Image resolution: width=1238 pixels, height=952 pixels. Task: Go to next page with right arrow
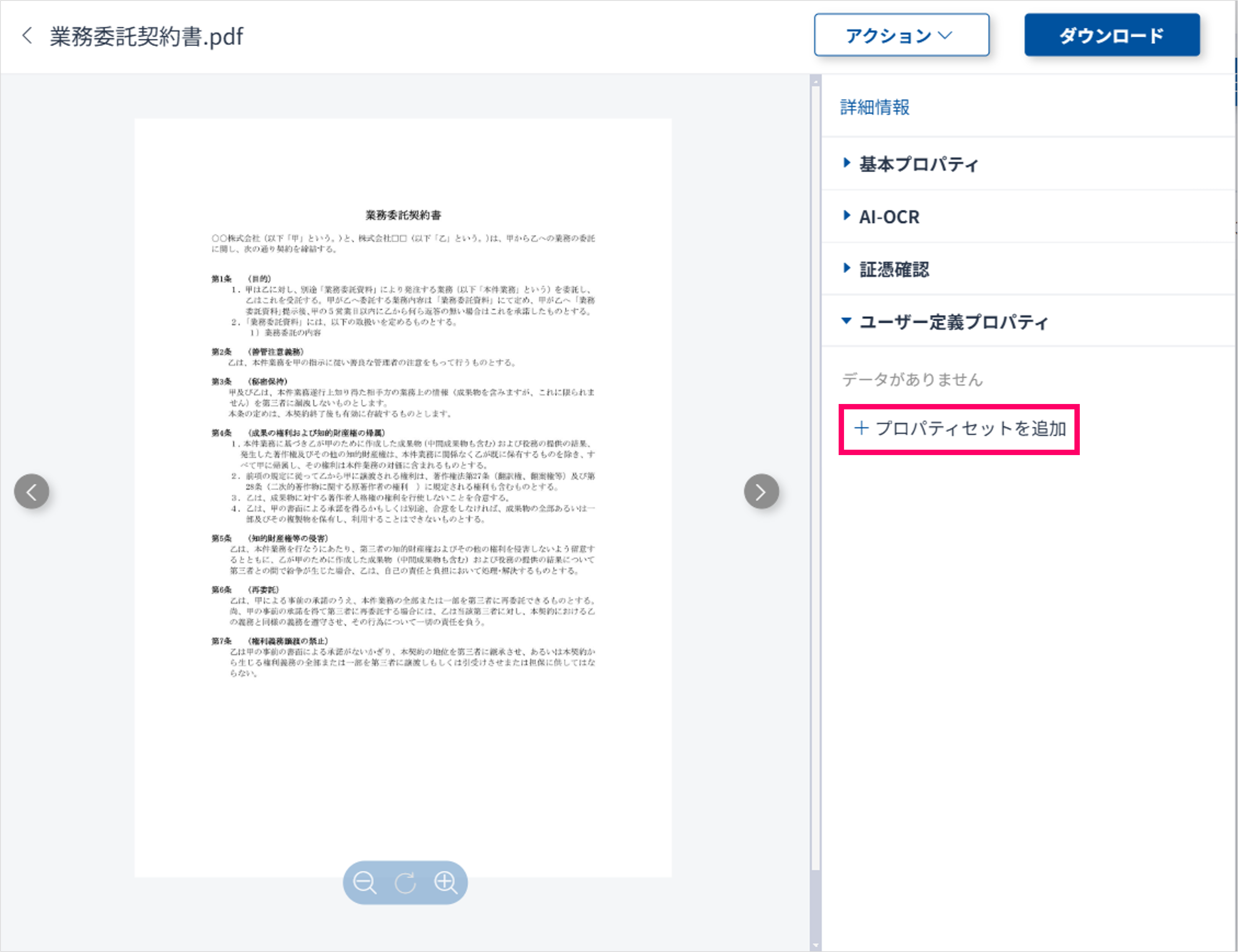(x=761, y=491)
